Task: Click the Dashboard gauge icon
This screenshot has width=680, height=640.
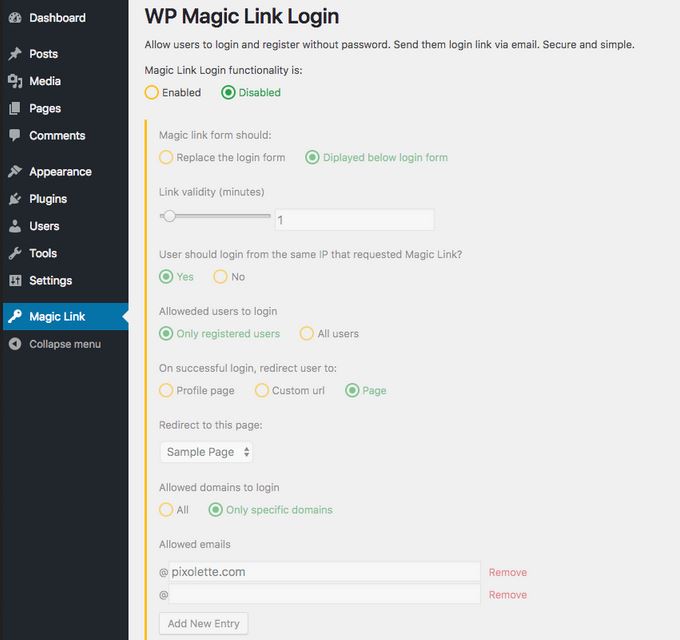Action: click(x=15, y=18)
